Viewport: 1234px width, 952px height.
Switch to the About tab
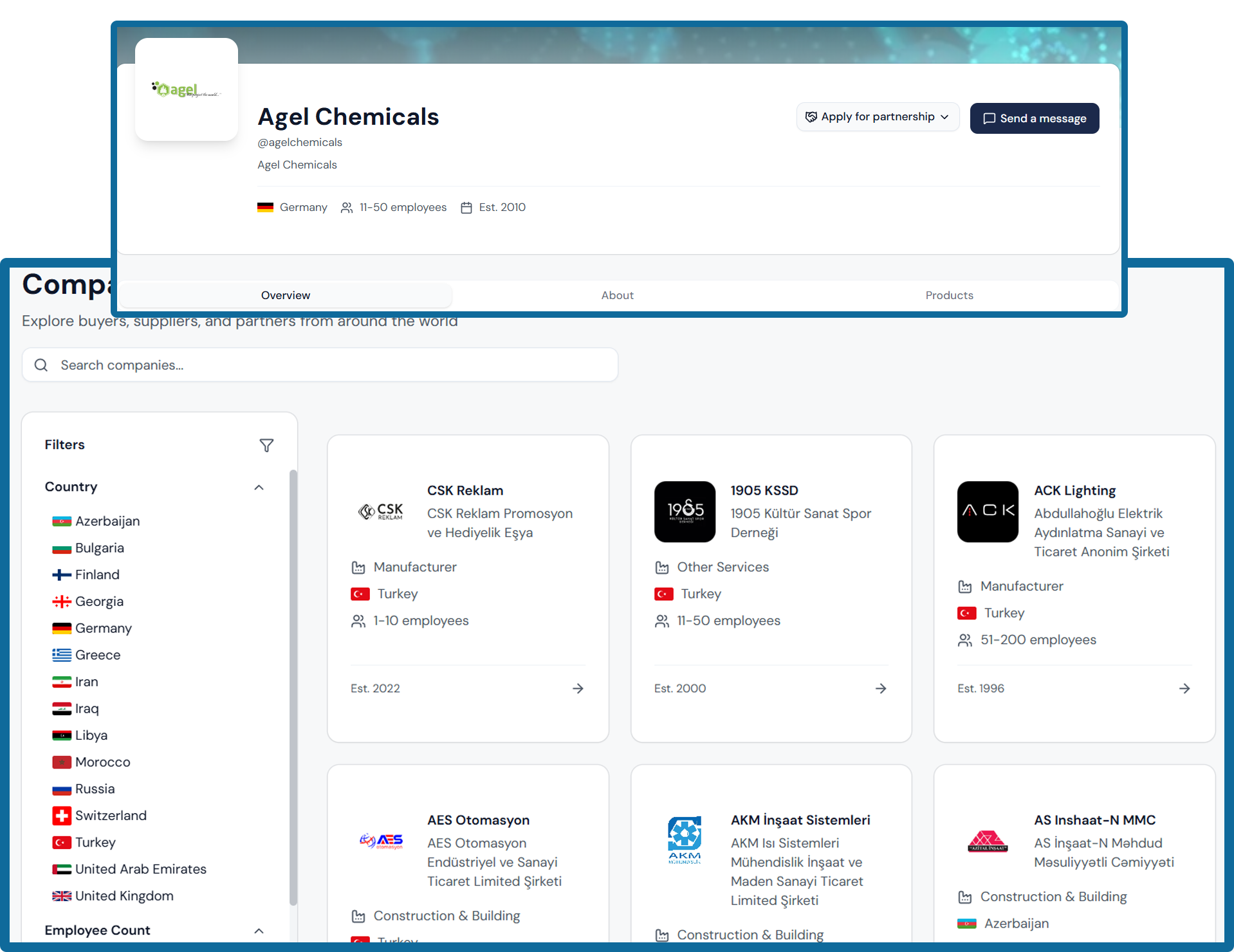618,295
